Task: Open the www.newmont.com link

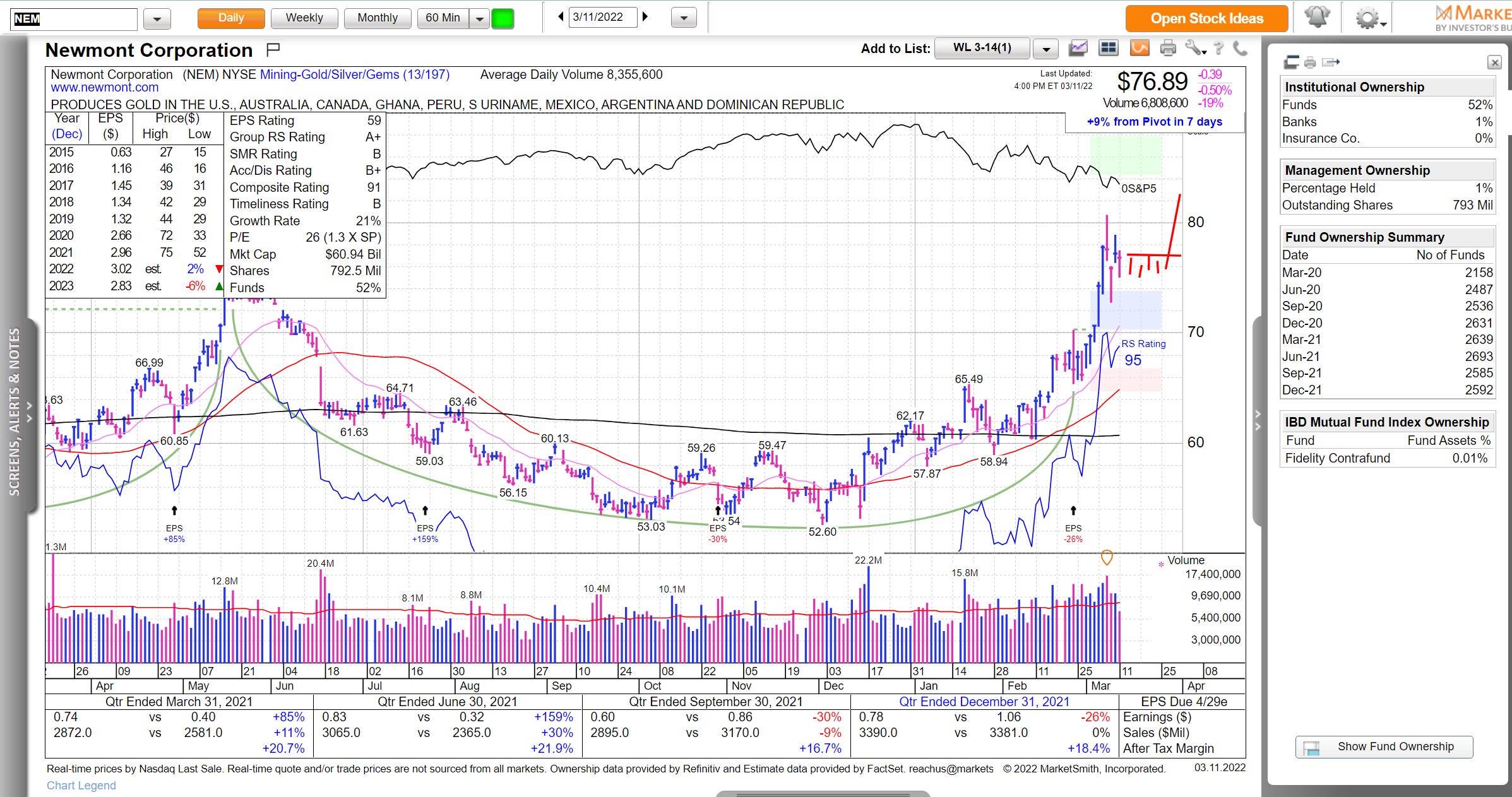Action: 105,88
